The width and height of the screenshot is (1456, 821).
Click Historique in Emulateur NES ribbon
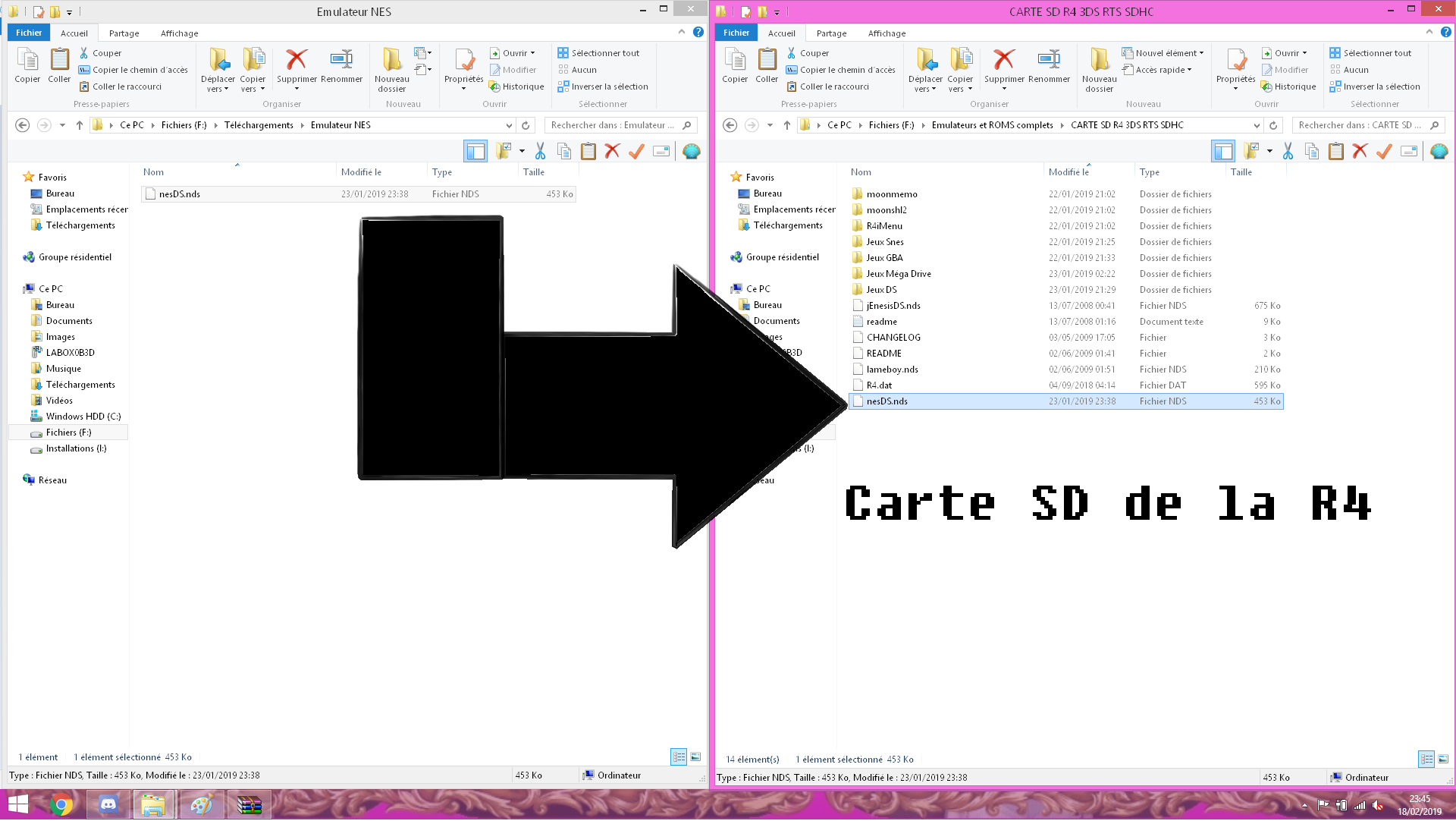(x=516, y=87)
